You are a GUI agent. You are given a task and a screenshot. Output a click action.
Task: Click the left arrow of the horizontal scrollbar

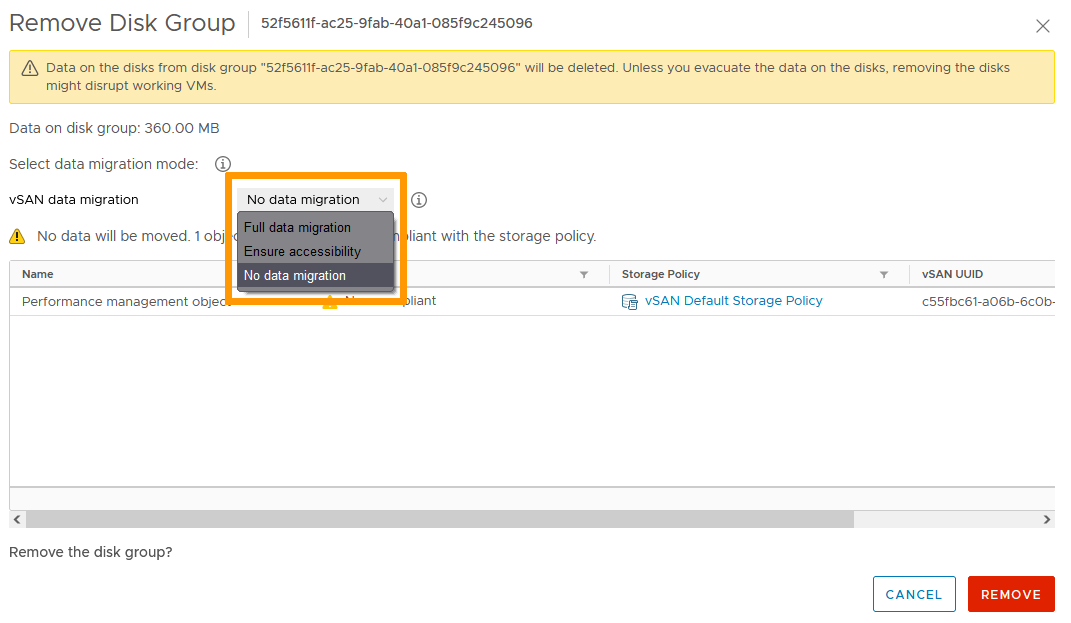coord(16,518)
